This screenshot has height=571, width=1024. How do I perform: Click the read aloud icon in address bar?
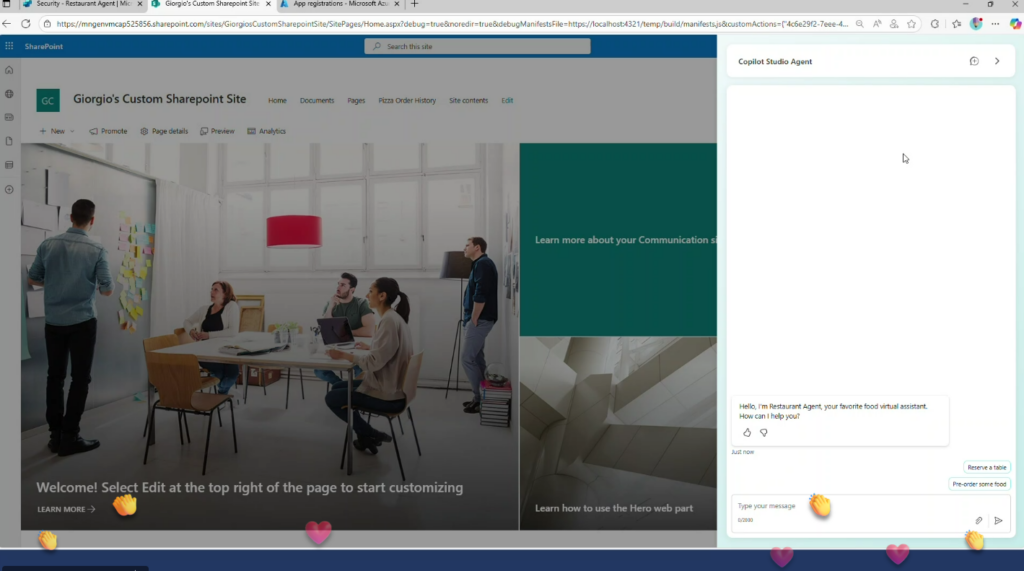click(876, 24)
